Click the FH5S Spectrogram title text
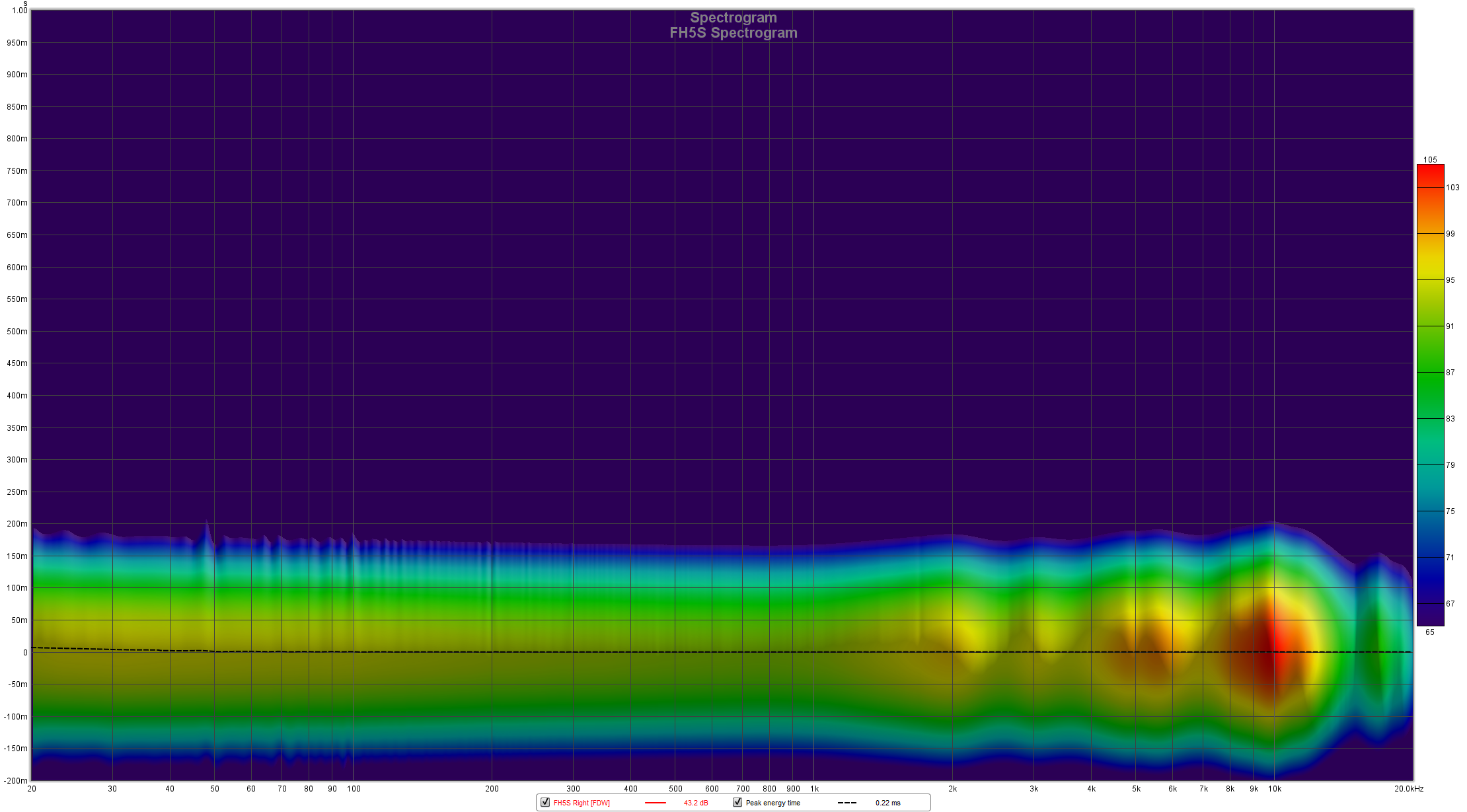The height and width of the screenshot is (812, 1467). pyautogui.click(x=733, y=33)
